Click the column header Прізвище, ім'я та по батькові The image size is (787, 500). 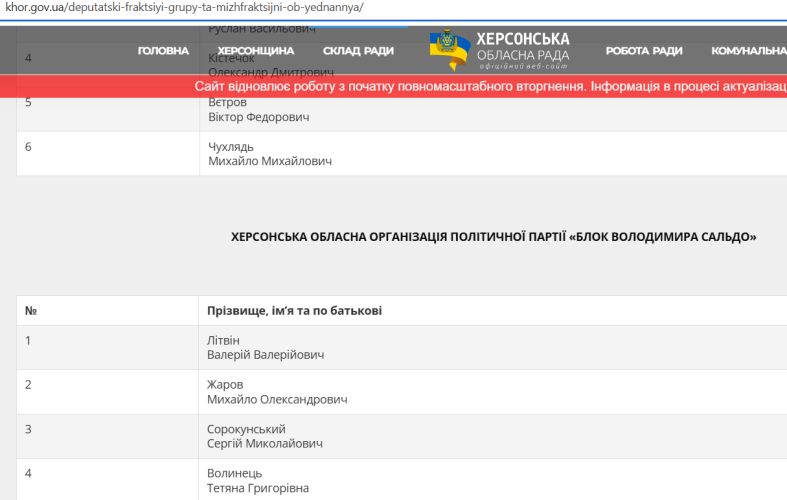[295, 311]
